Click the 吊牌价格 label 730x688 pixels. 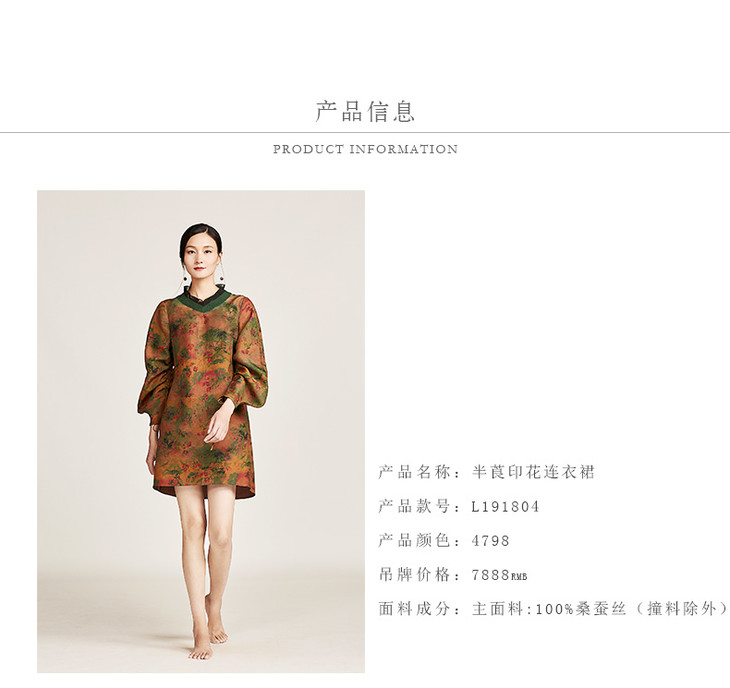[x=414, y=575]
